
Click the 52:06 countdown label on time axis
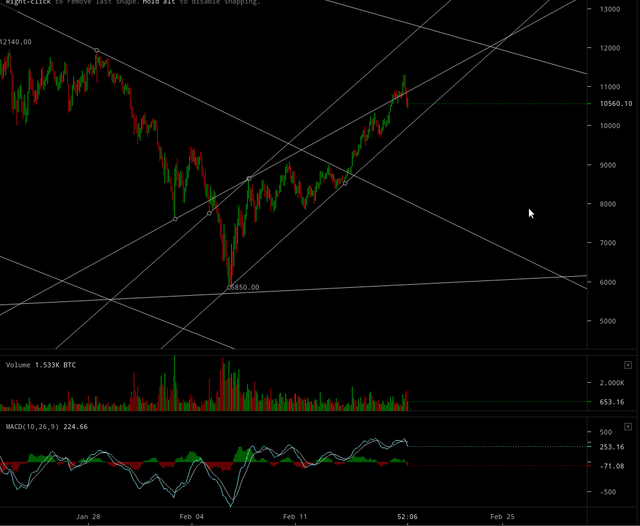407,517
